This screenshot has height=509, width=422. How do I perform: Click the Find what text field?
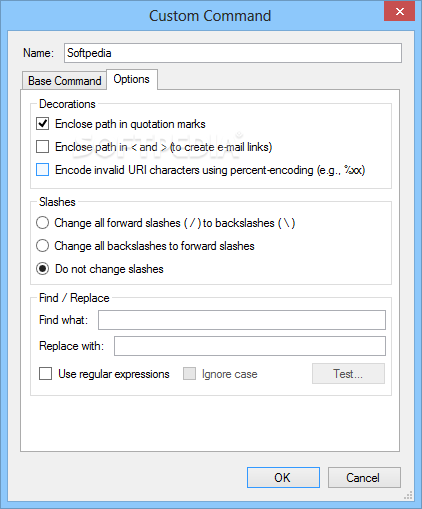point(242,320)
